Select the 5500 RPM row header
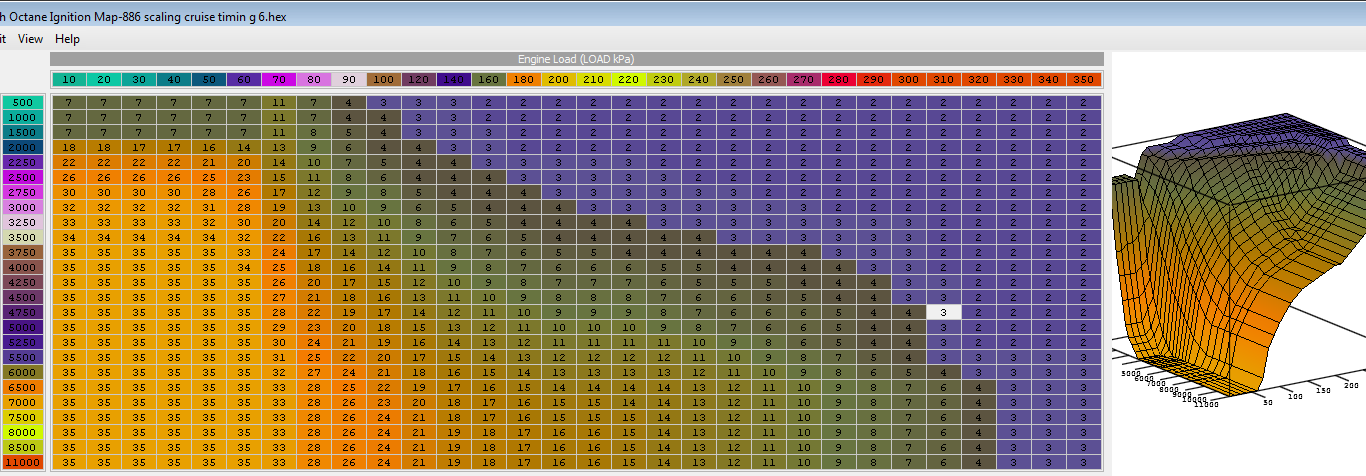Image resolution: width=1366 pixels, height=476 pixels. pos(23,357)
